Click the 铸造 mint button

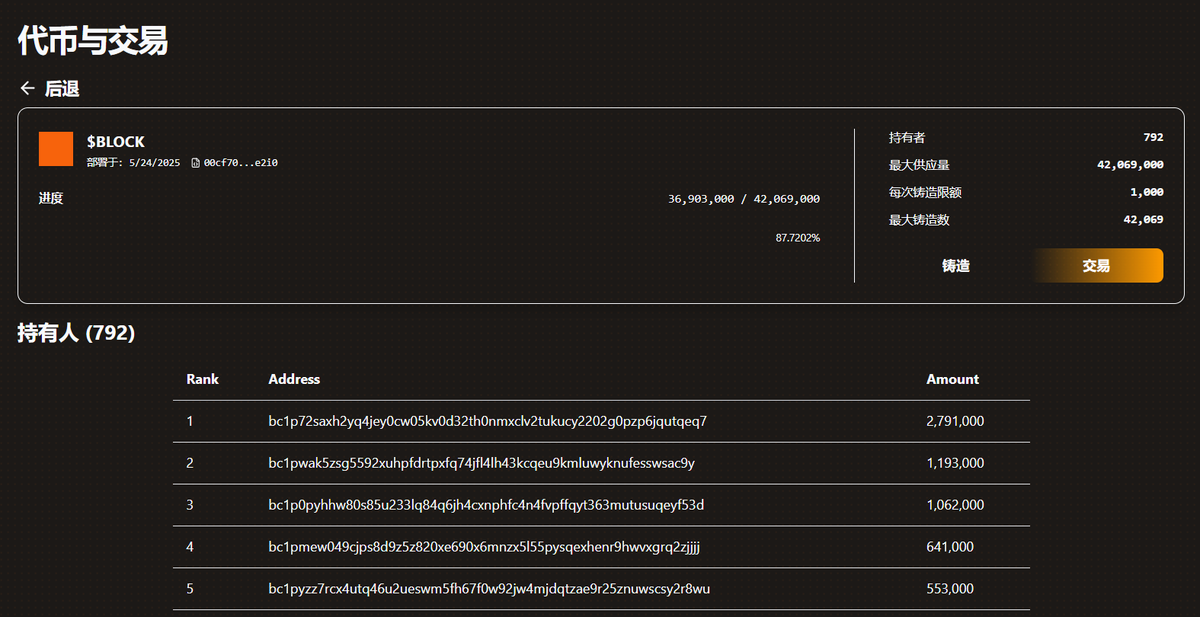click(956, 266)
